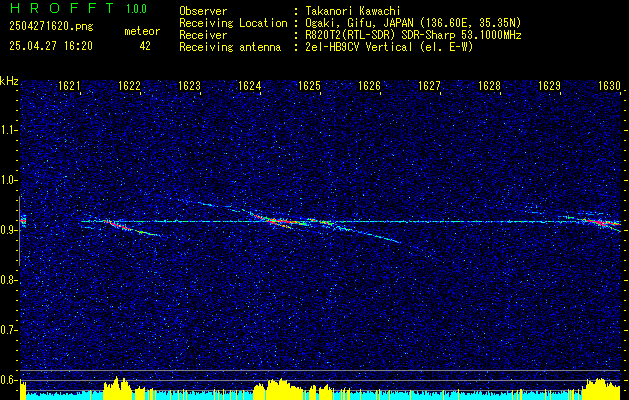This screenshot has height=400, width=629.
Task: Click the 1628 time marker
Action: [489, 86]
